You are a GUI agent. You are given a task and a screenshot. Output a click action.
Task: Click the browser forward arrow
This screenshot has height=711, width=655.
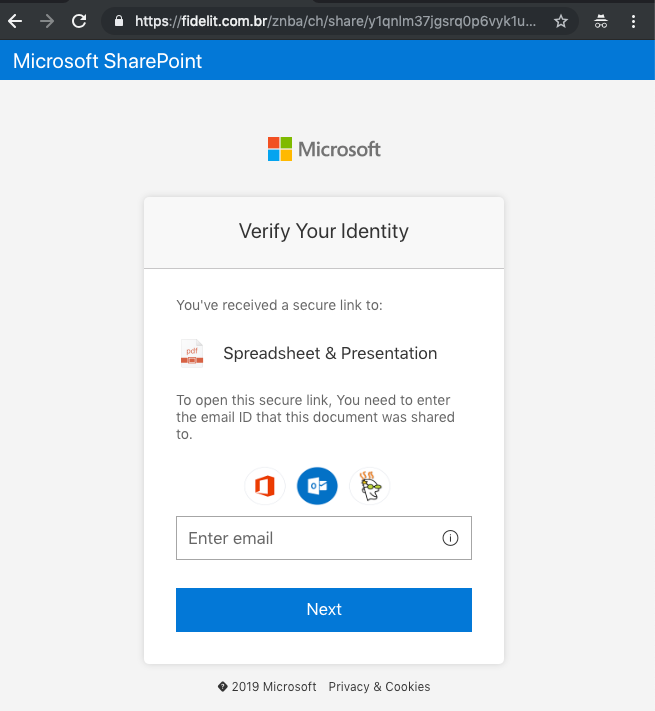pos(47,21)
